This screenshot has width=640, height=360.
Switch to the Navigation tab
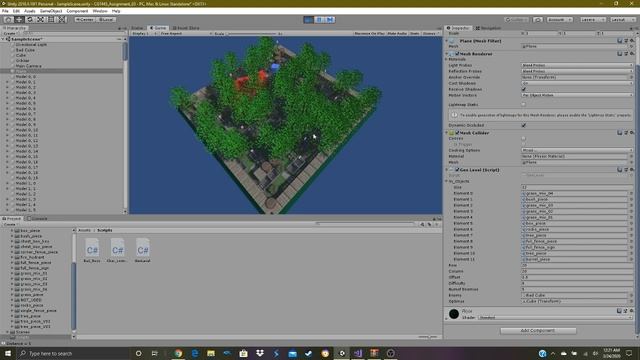pyautogui.click(x=489, y=28)
